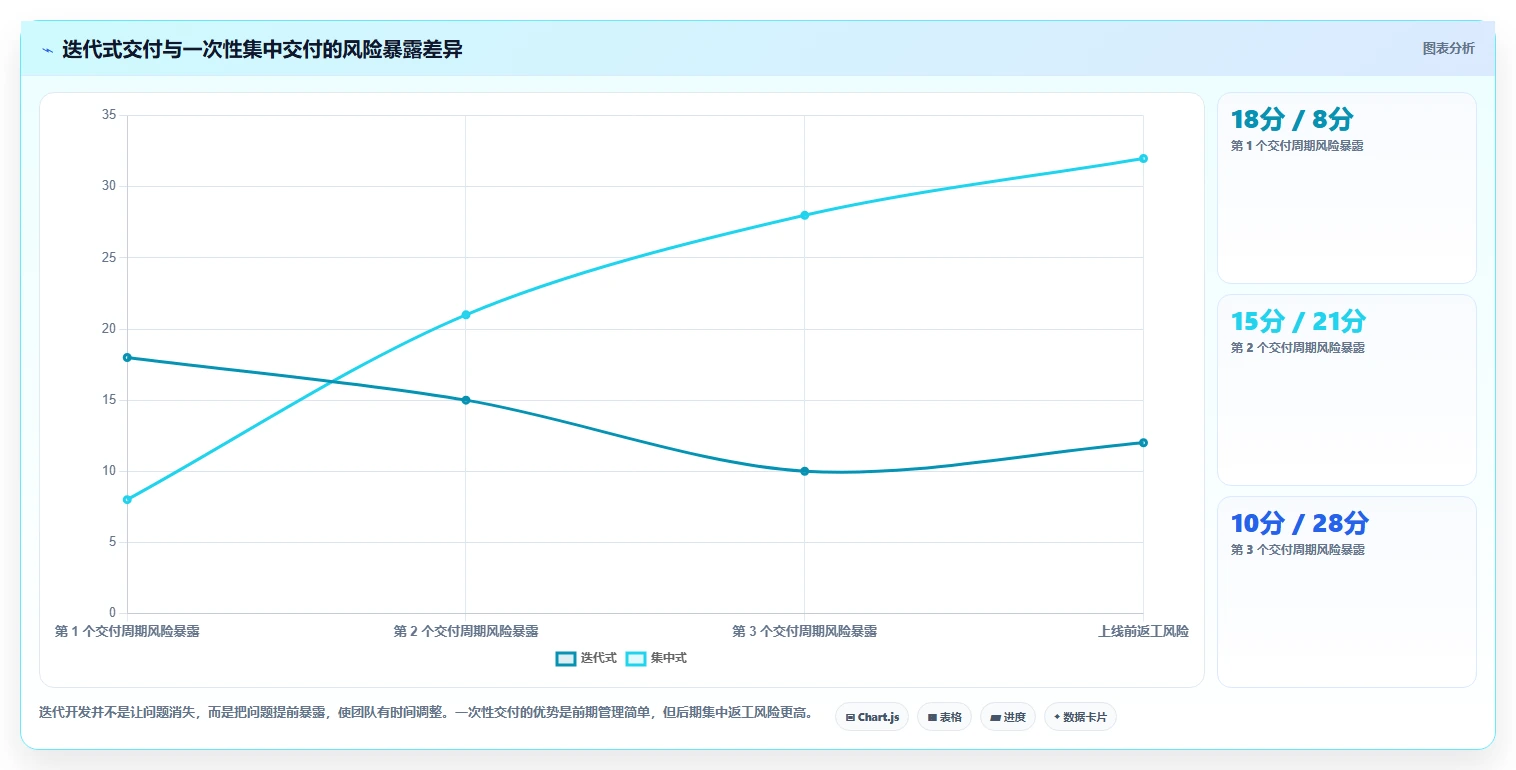
Task: Click the 集中式 data point at value 8
Action: [x=127, y=500]
